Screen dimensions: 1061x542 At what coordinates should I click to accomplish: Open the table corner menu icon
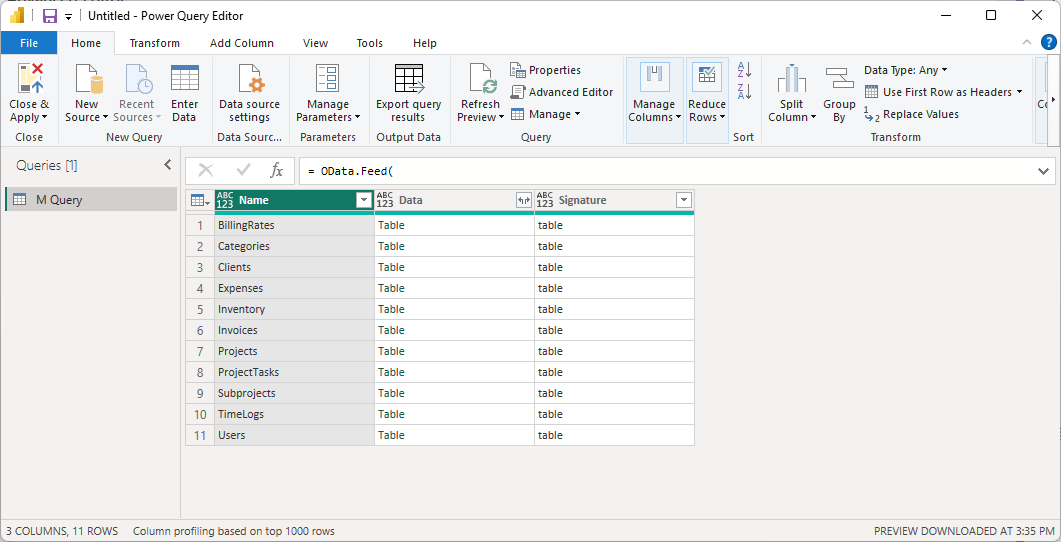(x=200, y=200)
